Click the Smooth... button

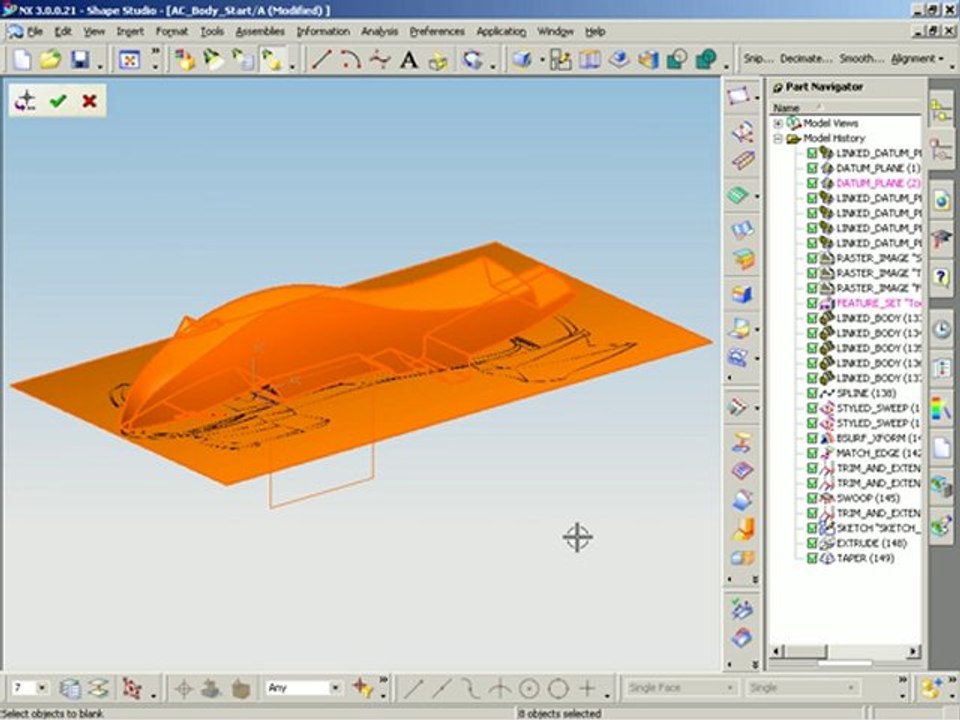tap(861, 59)
